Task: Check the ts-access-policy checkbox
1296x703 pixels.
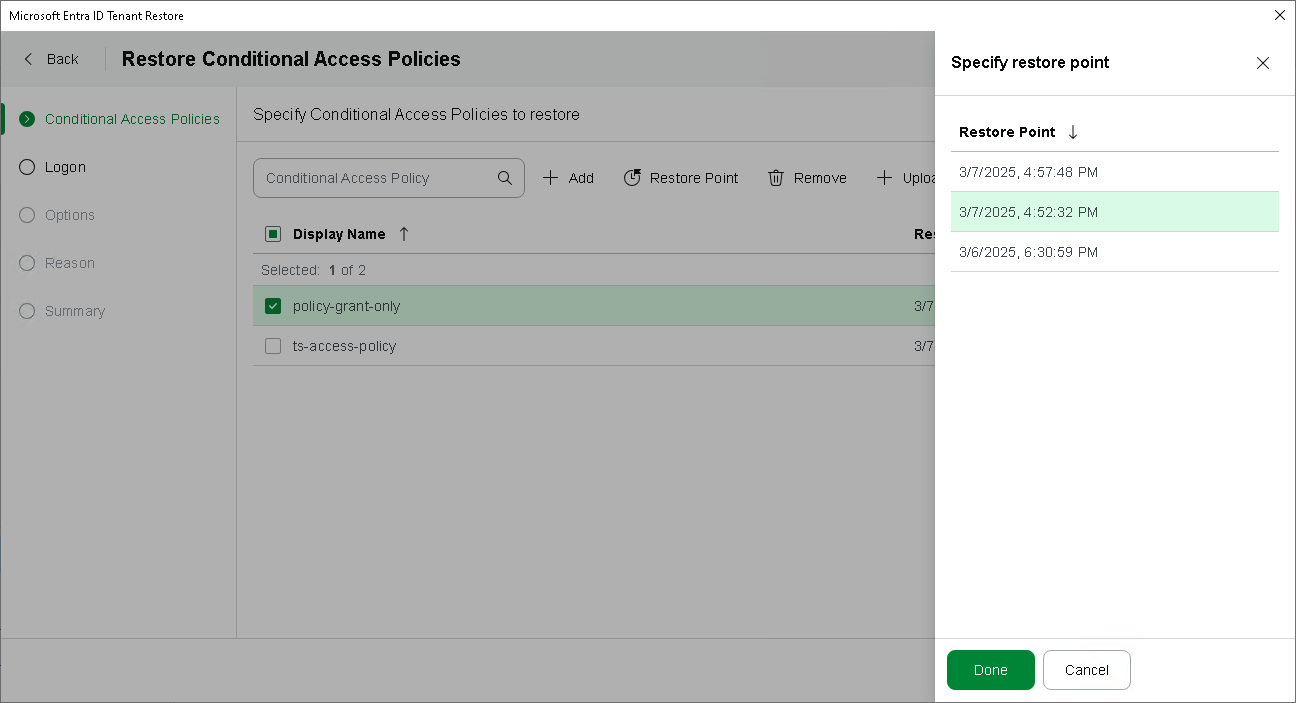Action: tap(273, 346)
